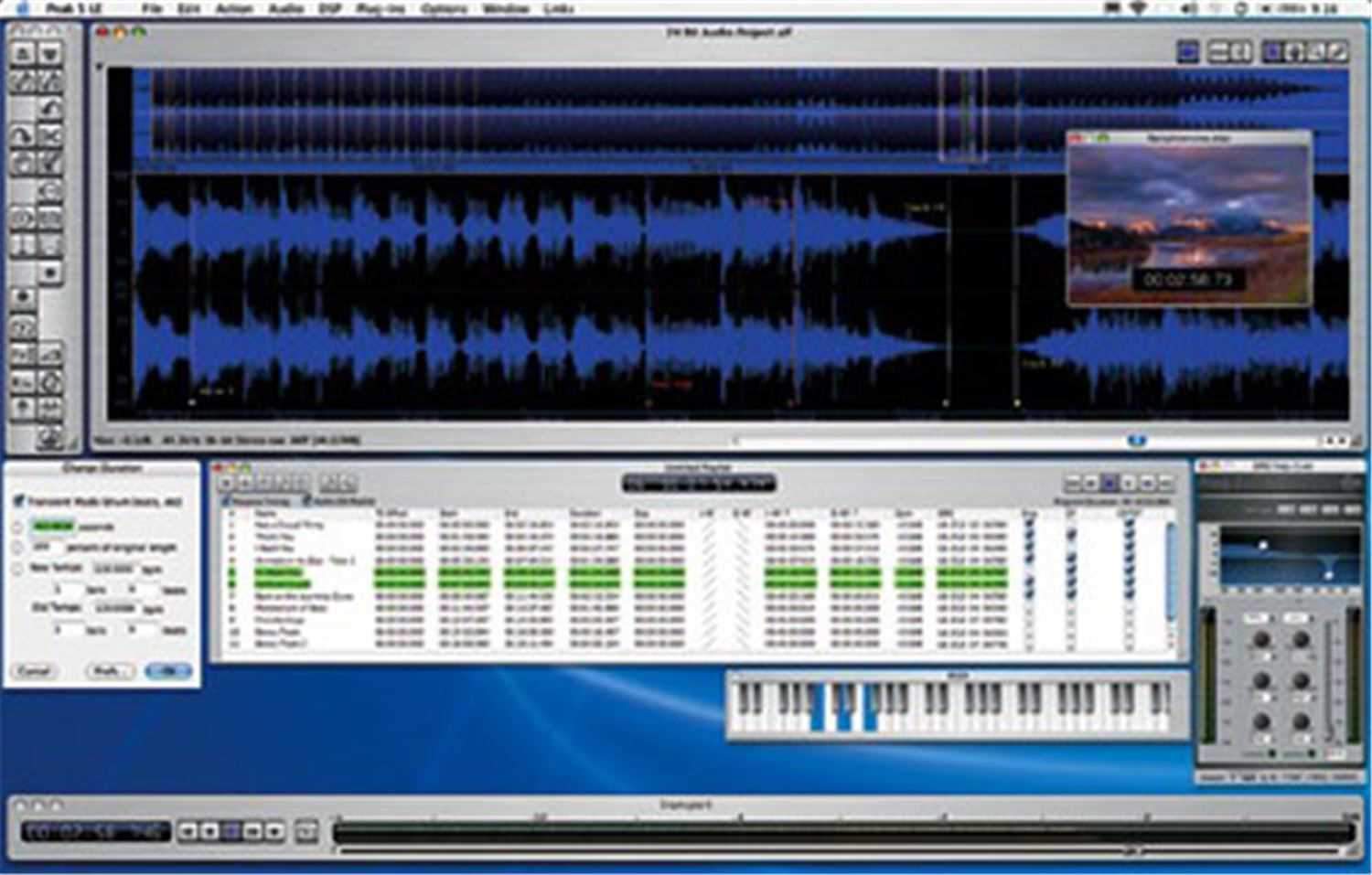Click the lone round dot icon in the palette's left column
Image resolution: width=1372 pixels, height=875 pixels.
pyautogui.click(x=23, y=297)
